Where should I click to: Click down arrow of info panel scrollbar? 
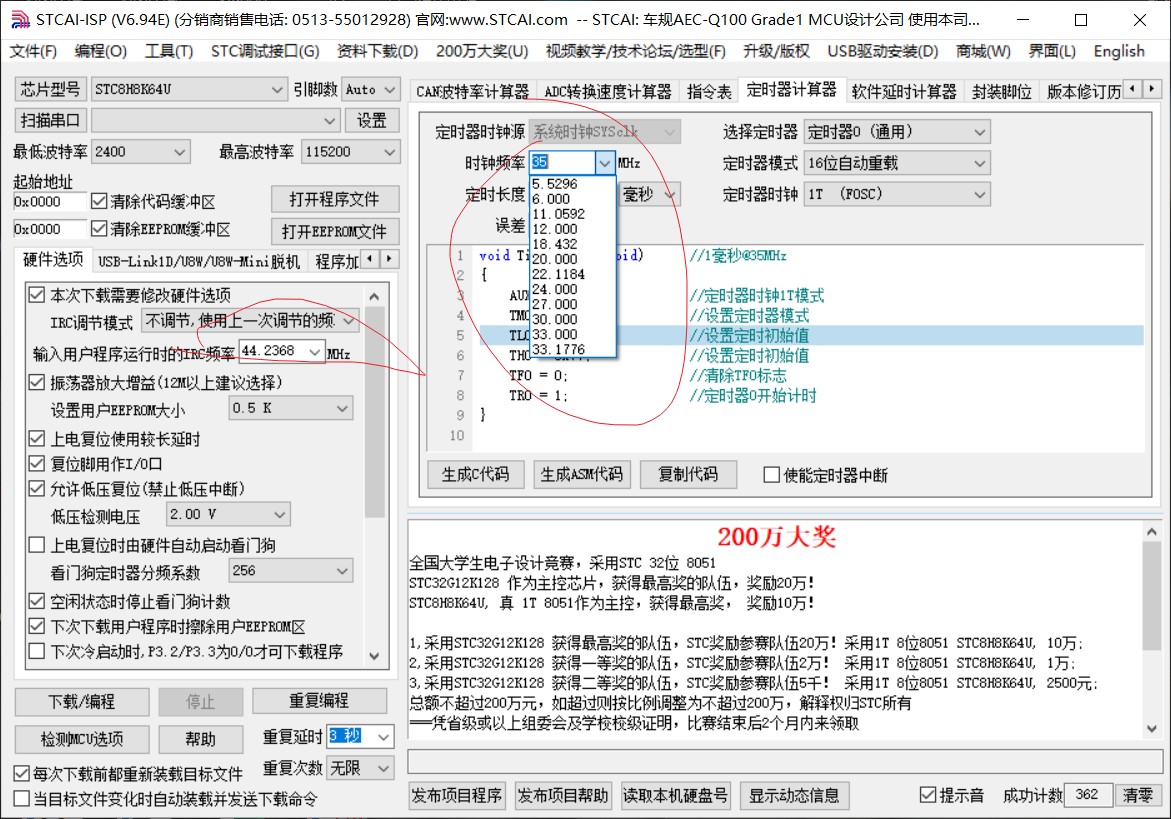coord(1151,729)
